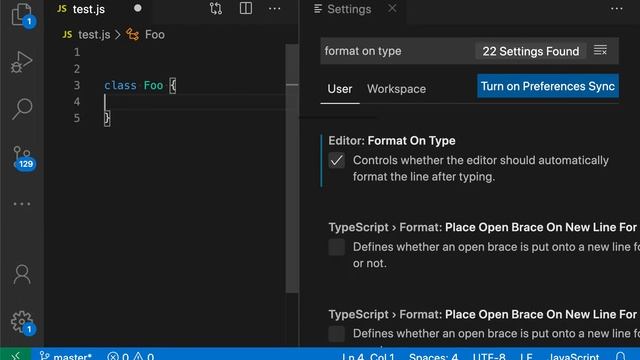Screen dimensions: 640x360
Task: Check first Place Open Brace On New Line checkbox
Action: 337,247
